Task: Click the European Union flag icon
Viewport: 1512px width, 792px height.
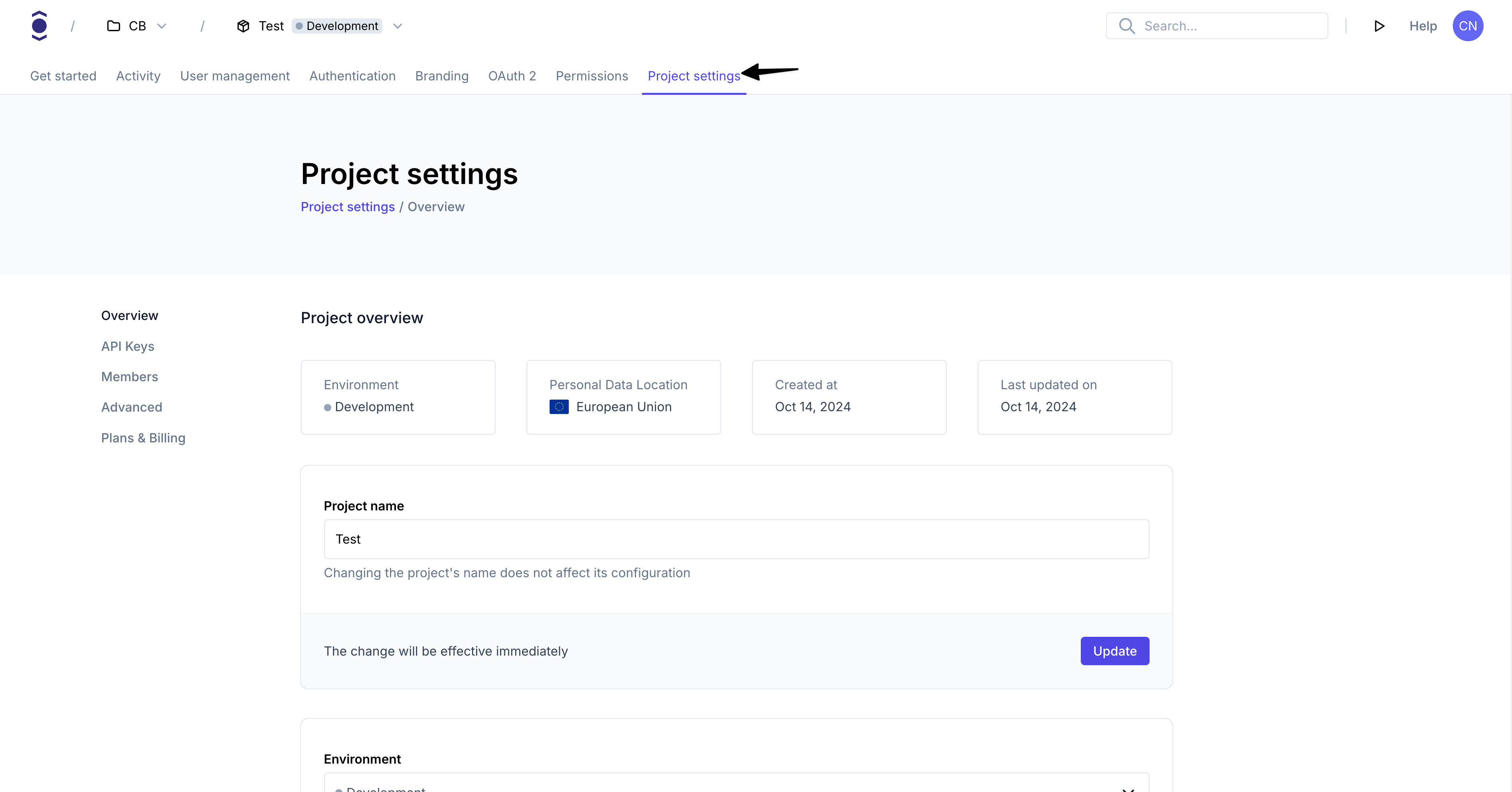Action: click(558, 406)
